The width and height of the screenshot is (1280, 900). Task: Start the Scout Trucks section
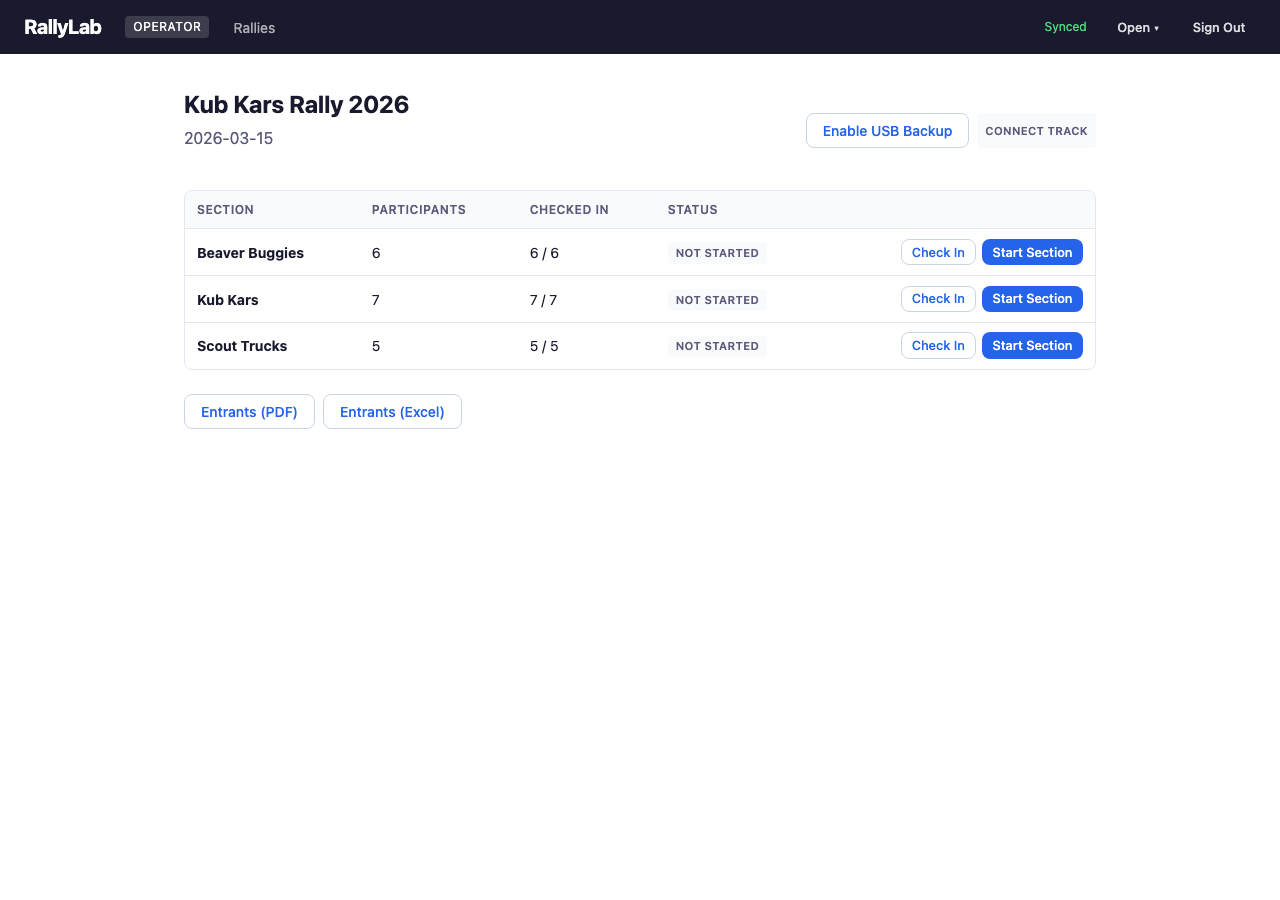[x=1032, y=346]
